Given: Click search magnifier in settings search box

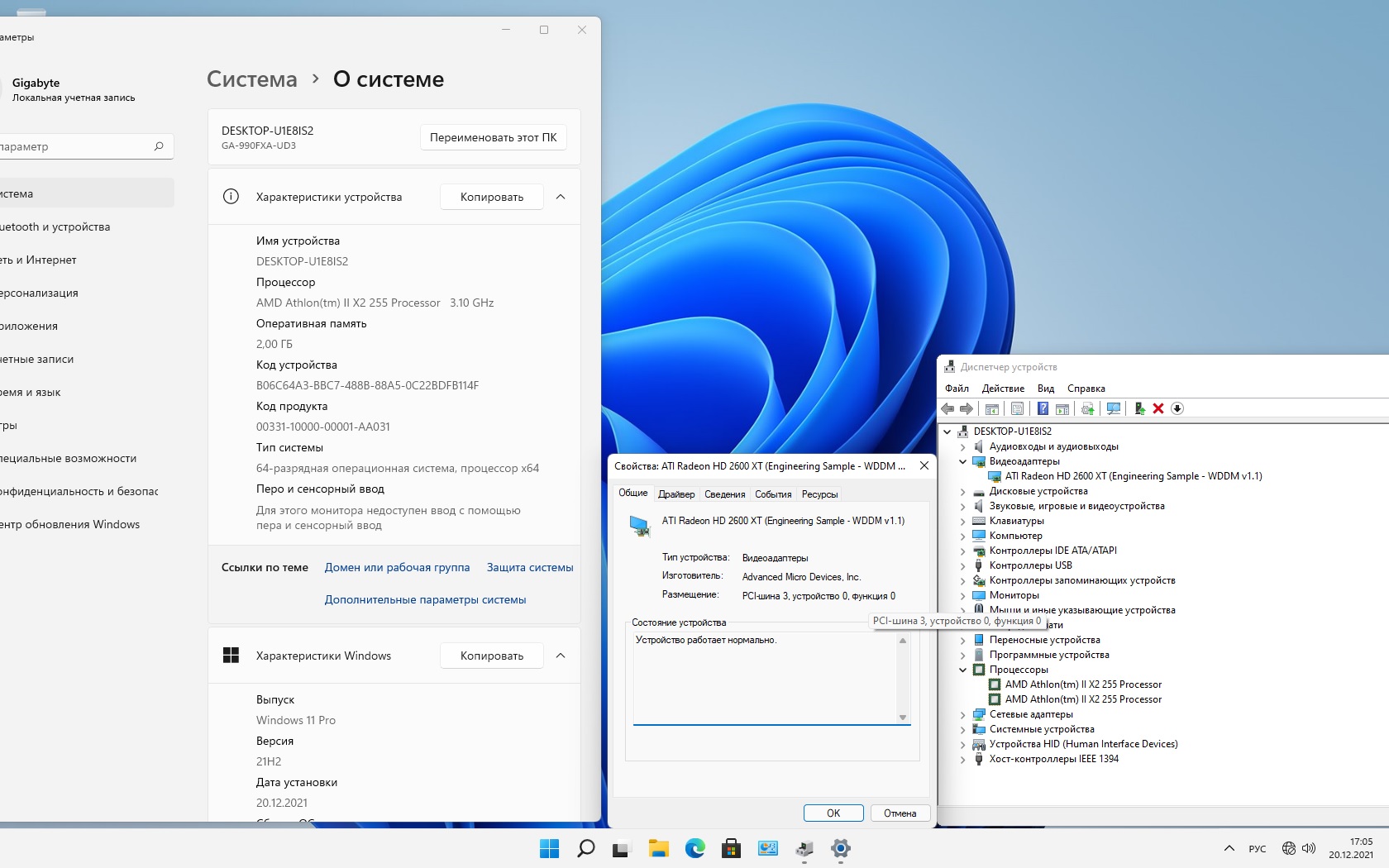Looking at the screenshot, I should (159, 146).
